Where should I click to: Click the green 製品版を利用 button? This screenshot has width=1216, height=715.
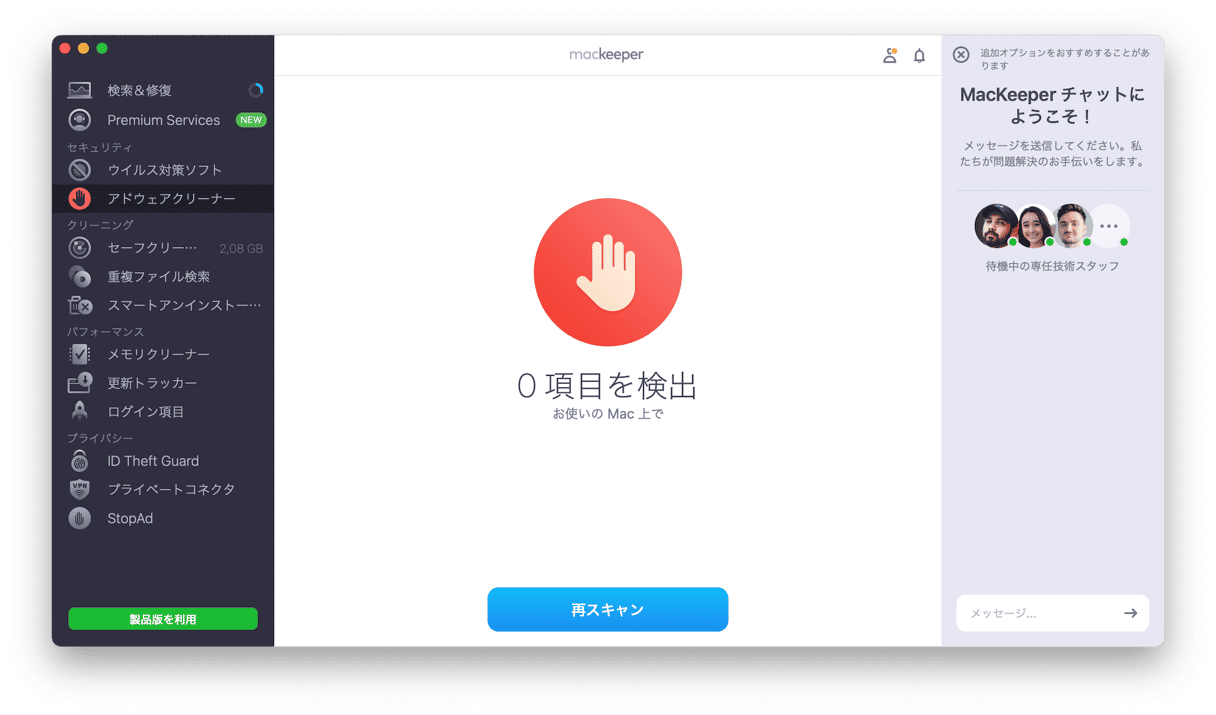(163, 619)
